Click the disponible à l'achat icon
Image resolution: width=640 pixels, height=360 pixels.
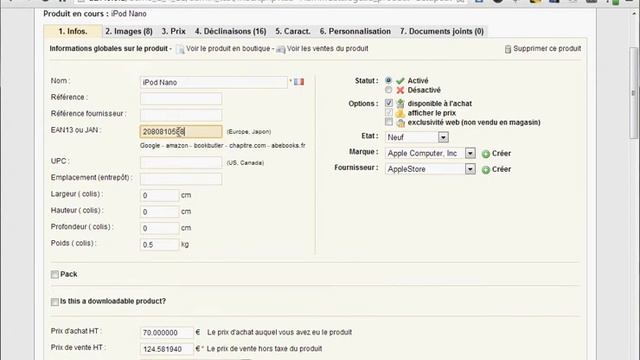pyautogui.click(x=400, y=103)
